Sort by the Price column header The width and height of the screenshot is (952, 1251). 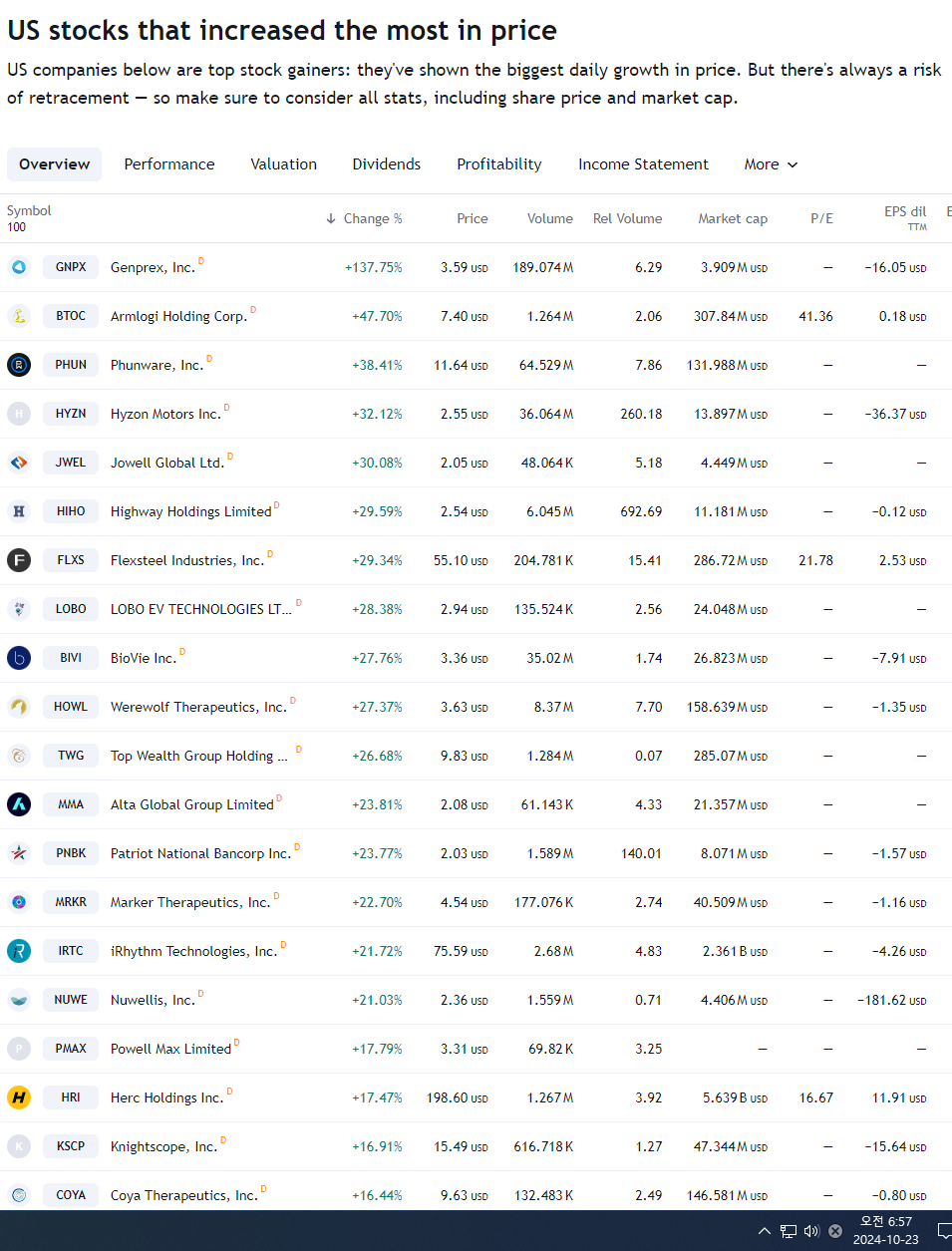coord(473,218)
